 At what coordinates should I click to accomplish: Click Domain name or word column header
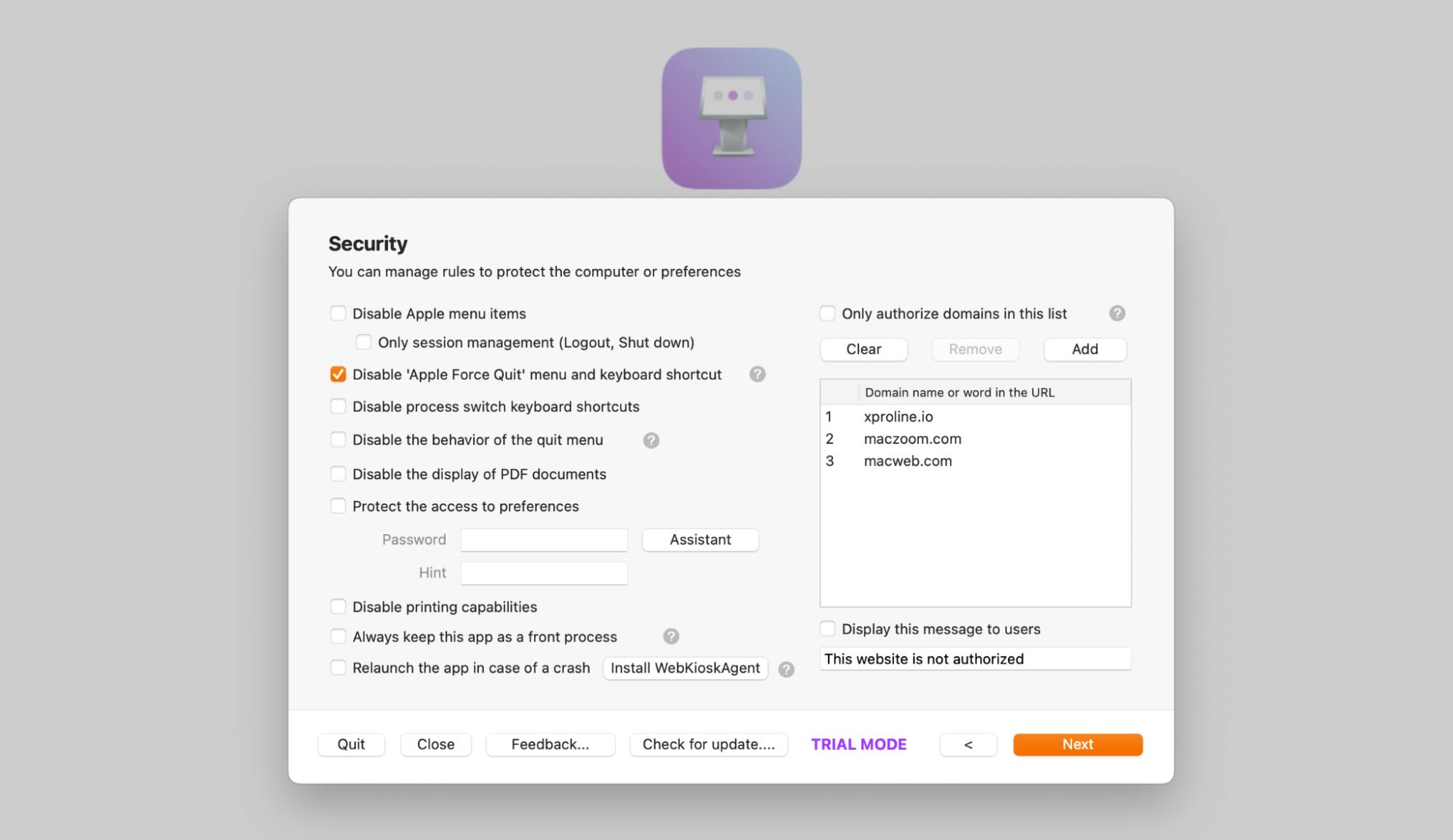[x=959, y=392]
